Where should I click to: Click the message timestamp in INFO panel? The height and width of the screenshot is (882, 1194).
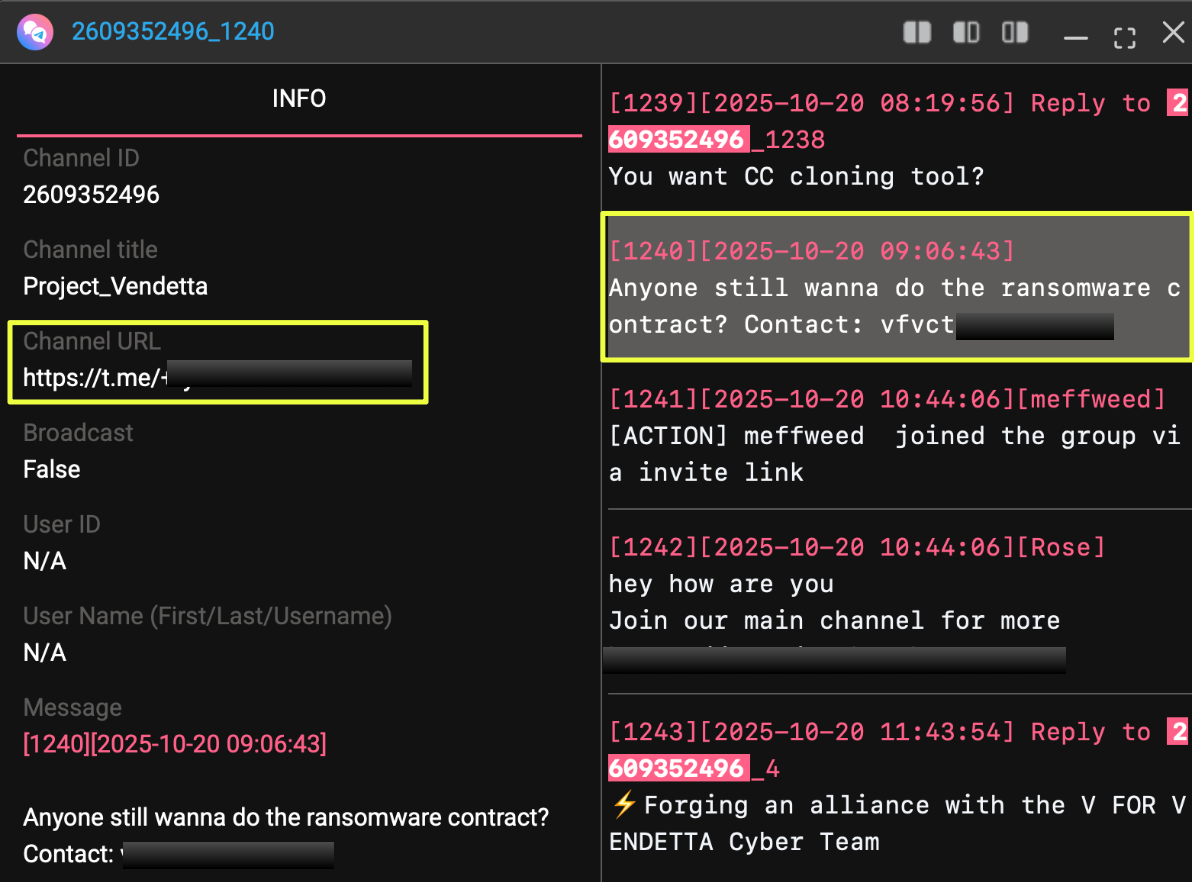point(175,744)
